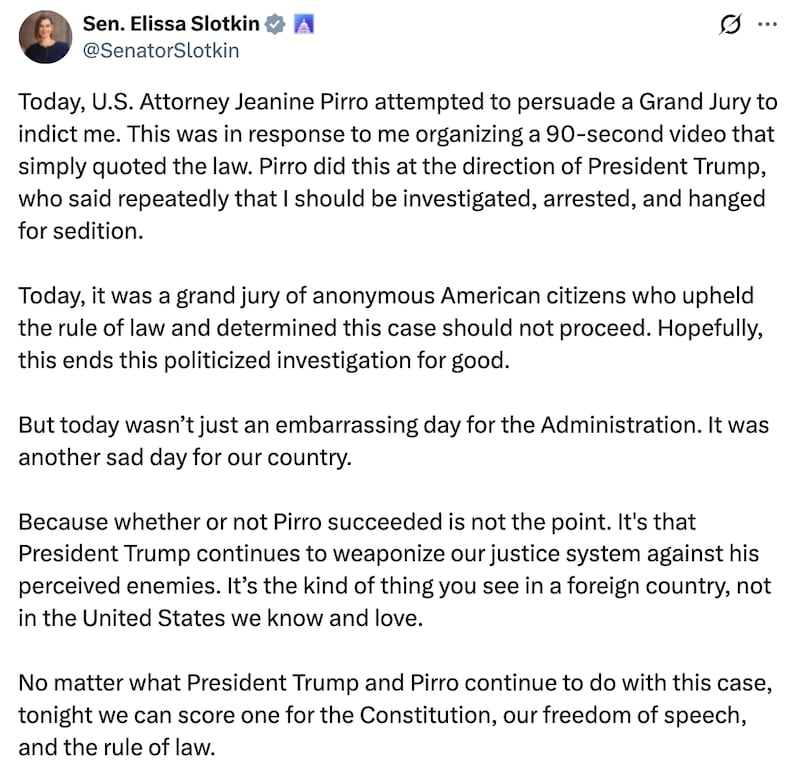Click the username below the display name

pyautogui.click(x=162, y=50)
